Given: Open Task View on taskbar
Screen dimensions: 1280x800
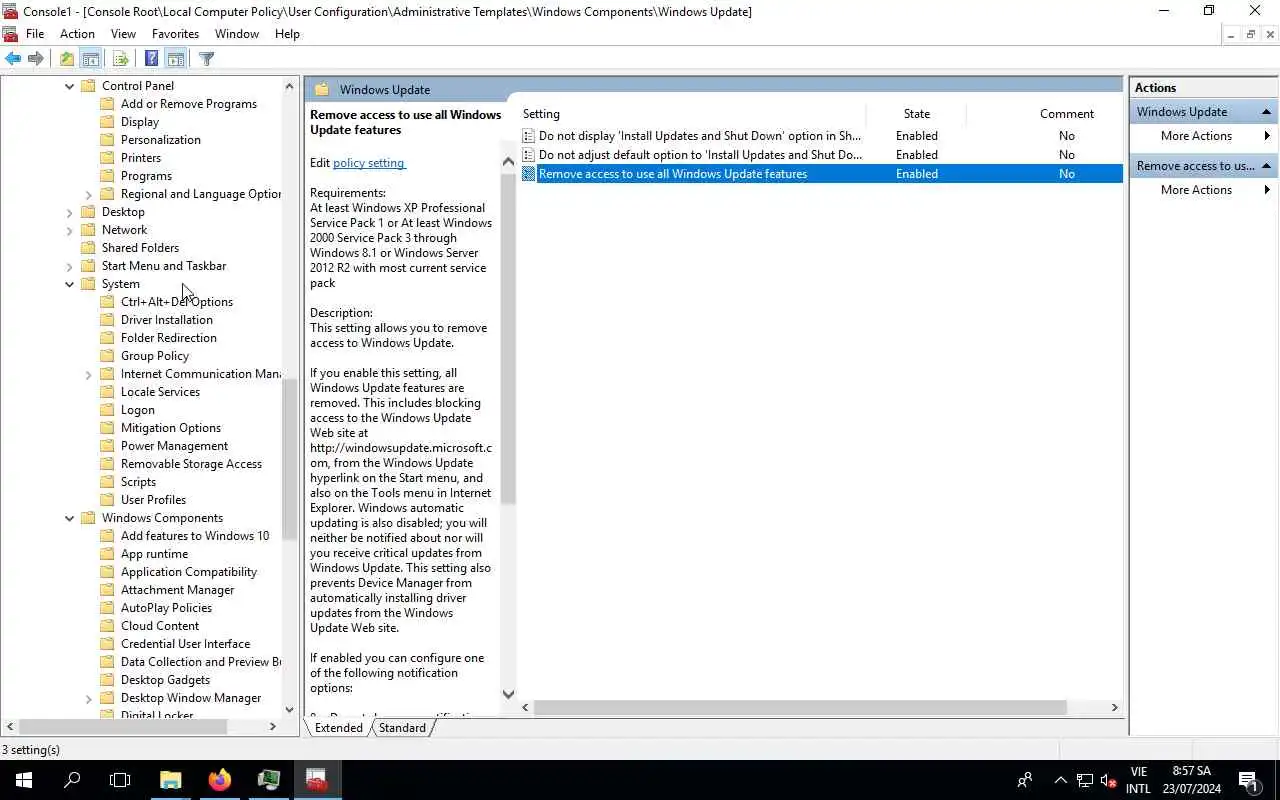Looking at the screenshot, I should [x=120, y=780].
